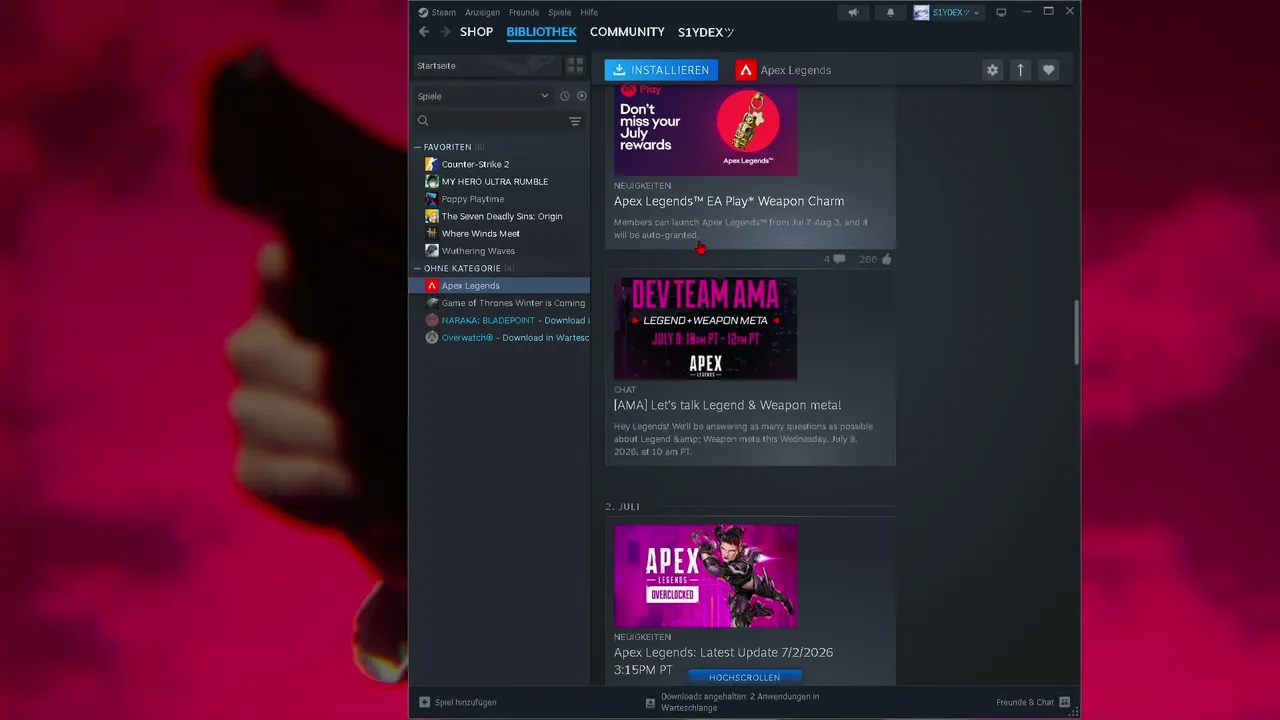Open the COMMUNITY tab
Screen dimensions: 1280x720
pyautogui.click(x=627, y=32)
